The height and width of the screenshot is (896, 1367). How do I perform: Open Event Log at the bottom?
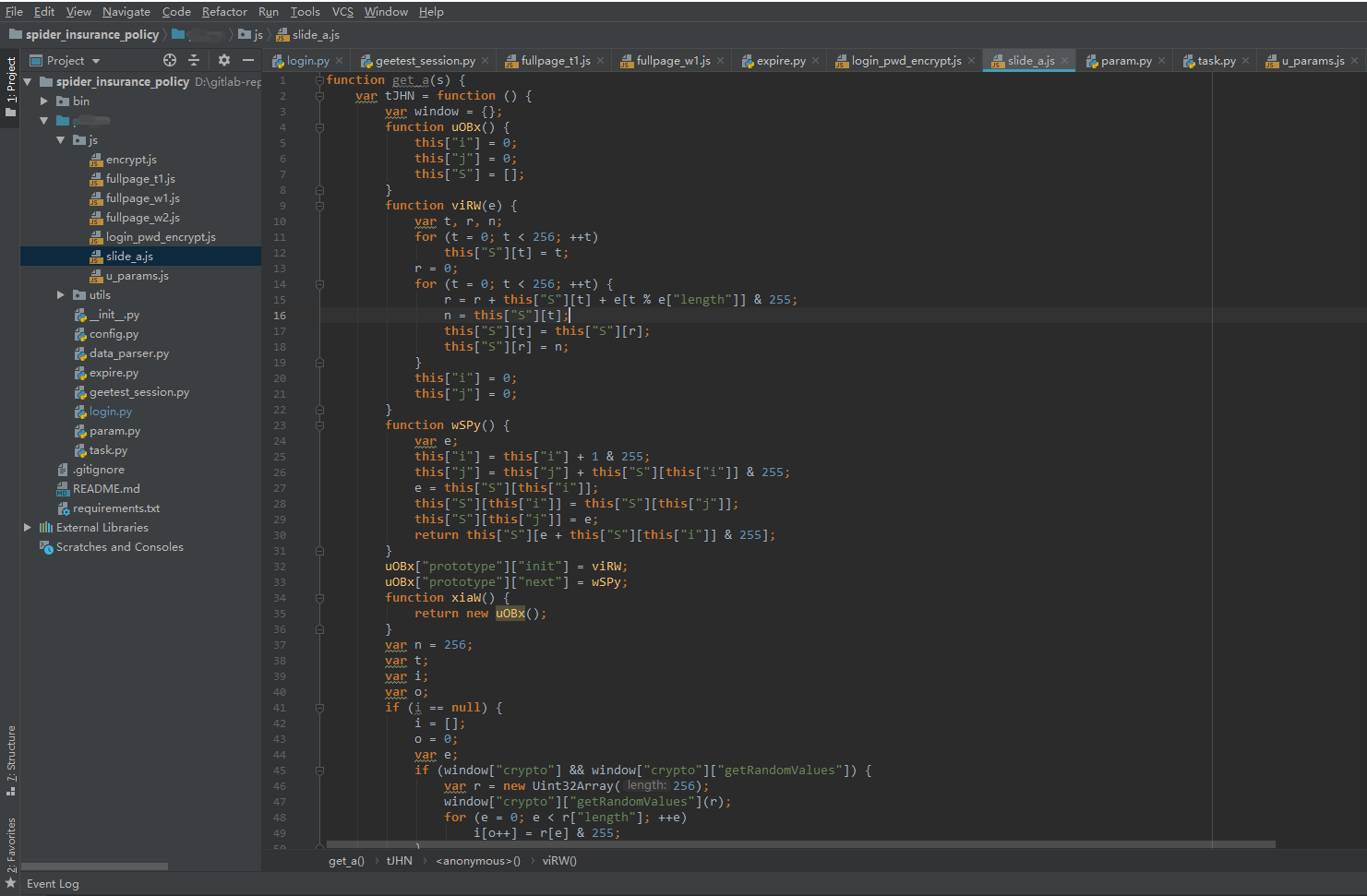click(53, 884)
